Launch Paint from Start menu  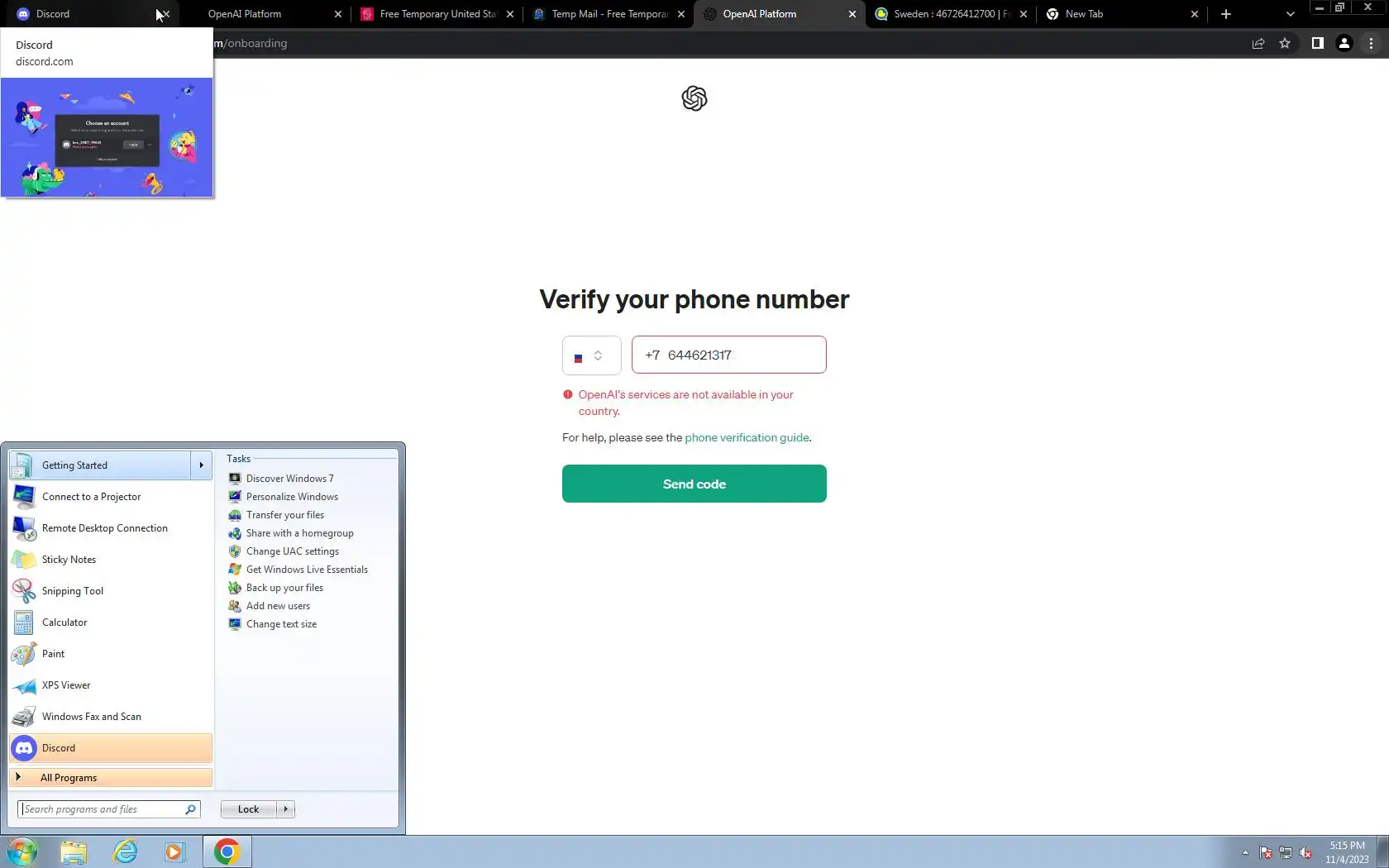pyautogui.click(x=111, y=654)
